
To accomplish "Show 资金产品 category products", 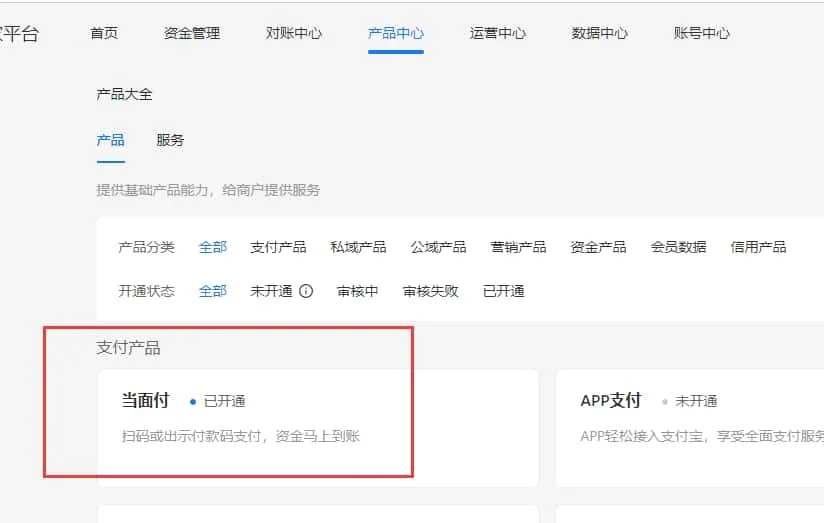I will pyautogui.click(x=598, y=247).
